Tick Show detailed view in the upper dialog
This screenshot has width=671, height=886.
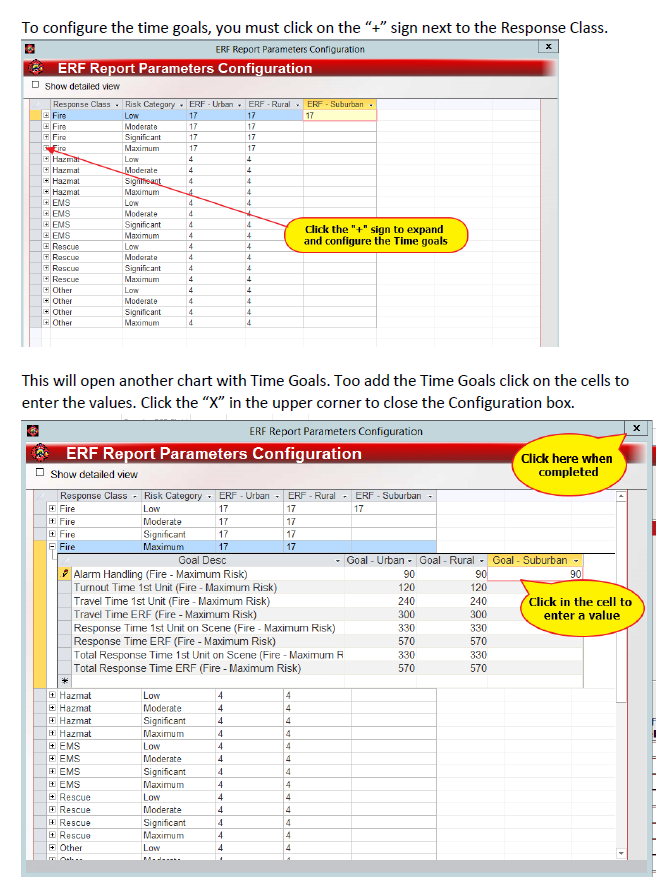[36, 85]
